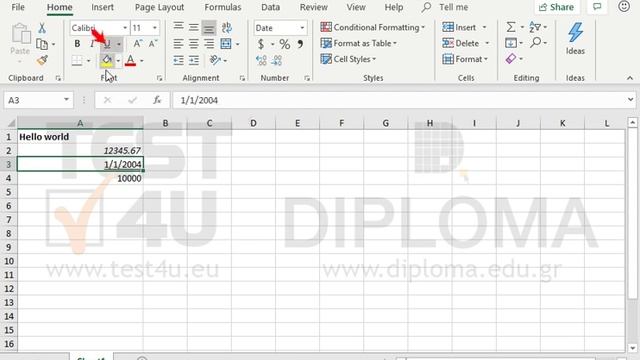This screenshot has width=640, height=360.
Task: Click the Borders icon
Action: pyautogui.click(x=77, y=60)
